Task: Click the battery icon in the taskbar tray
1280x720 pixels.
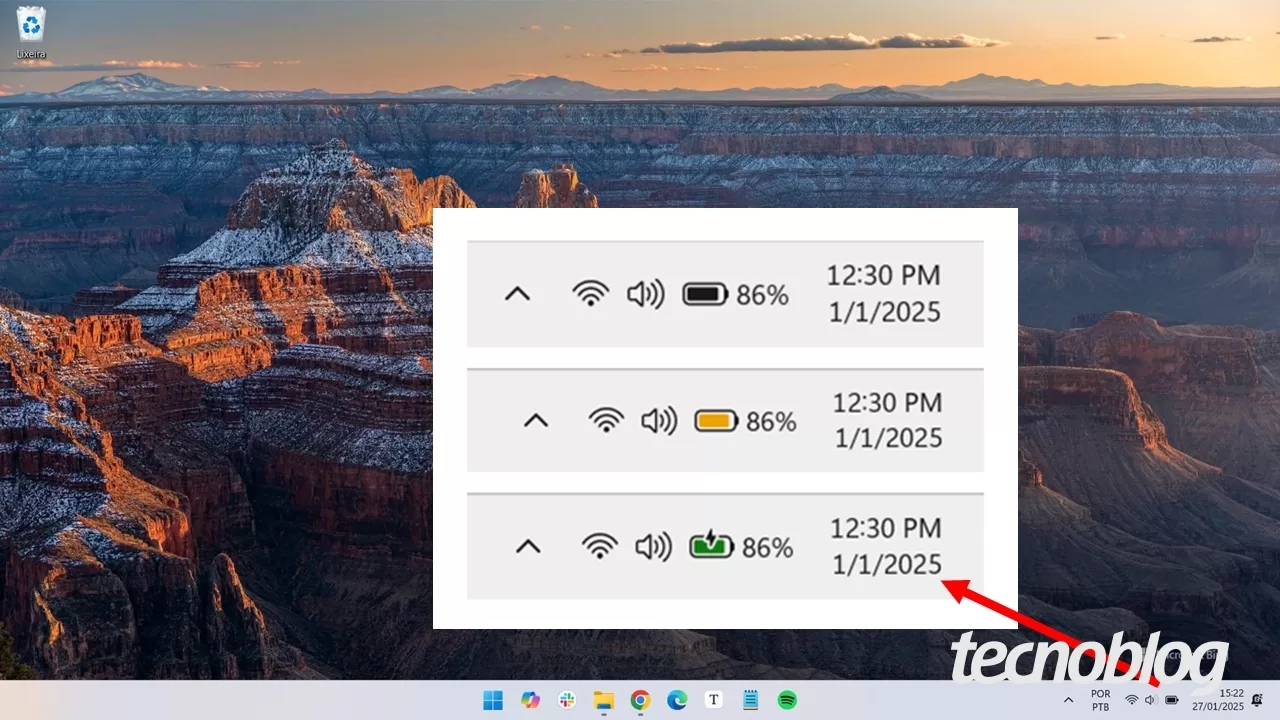Action: pos(1172,700)
